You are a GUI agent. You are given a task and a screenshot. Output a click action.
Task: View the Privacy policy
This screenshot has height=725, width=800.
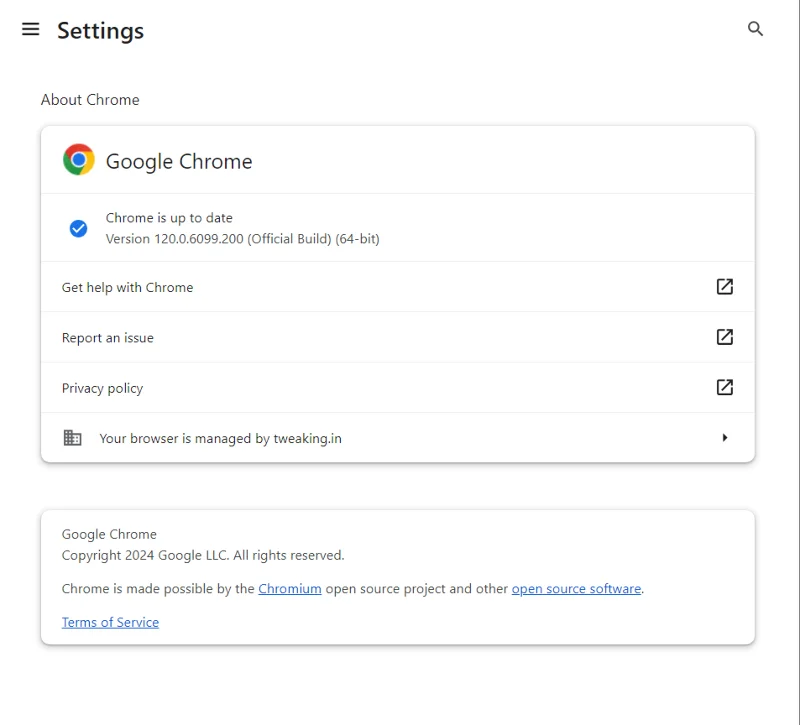point(102,388)
